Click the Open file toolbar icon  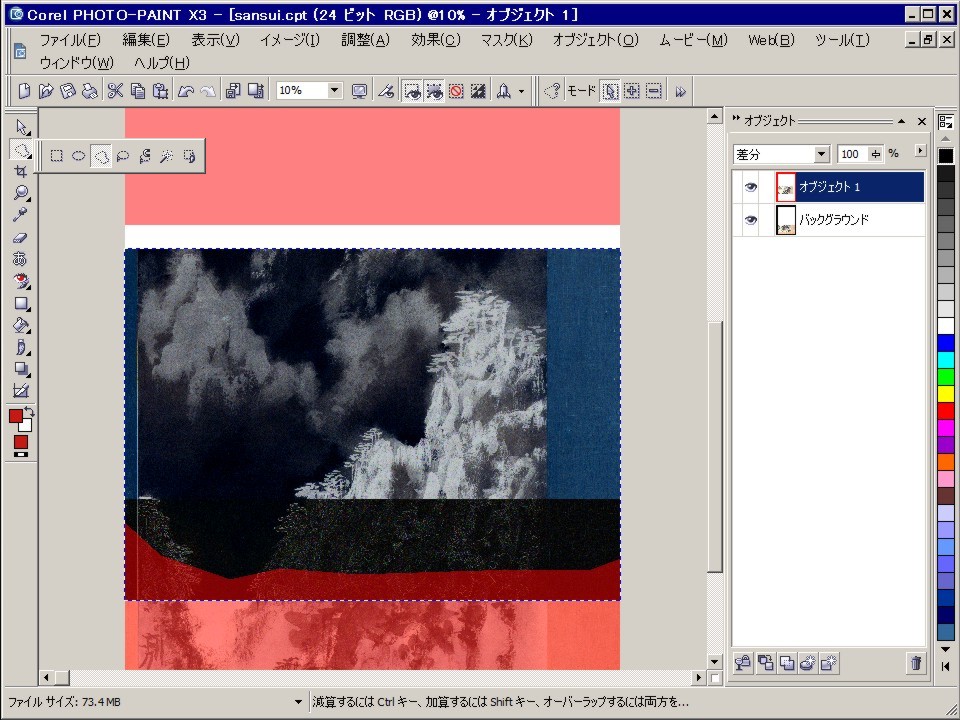tap(46, 91)
